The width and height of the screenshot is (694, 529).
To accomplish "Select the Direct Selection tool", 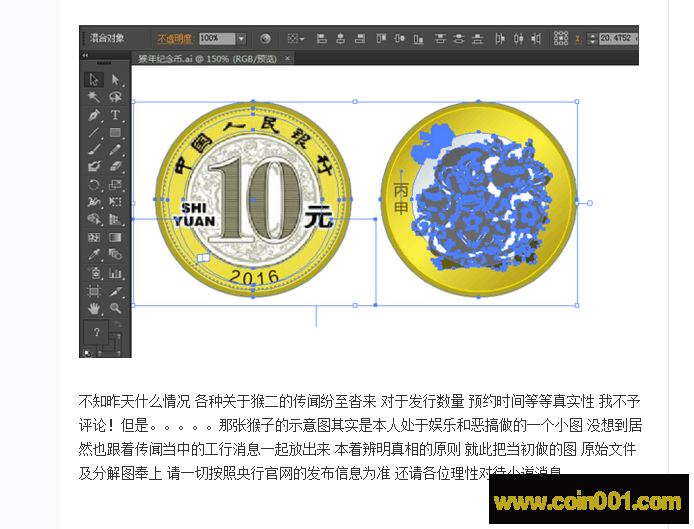I will [116, 79].
